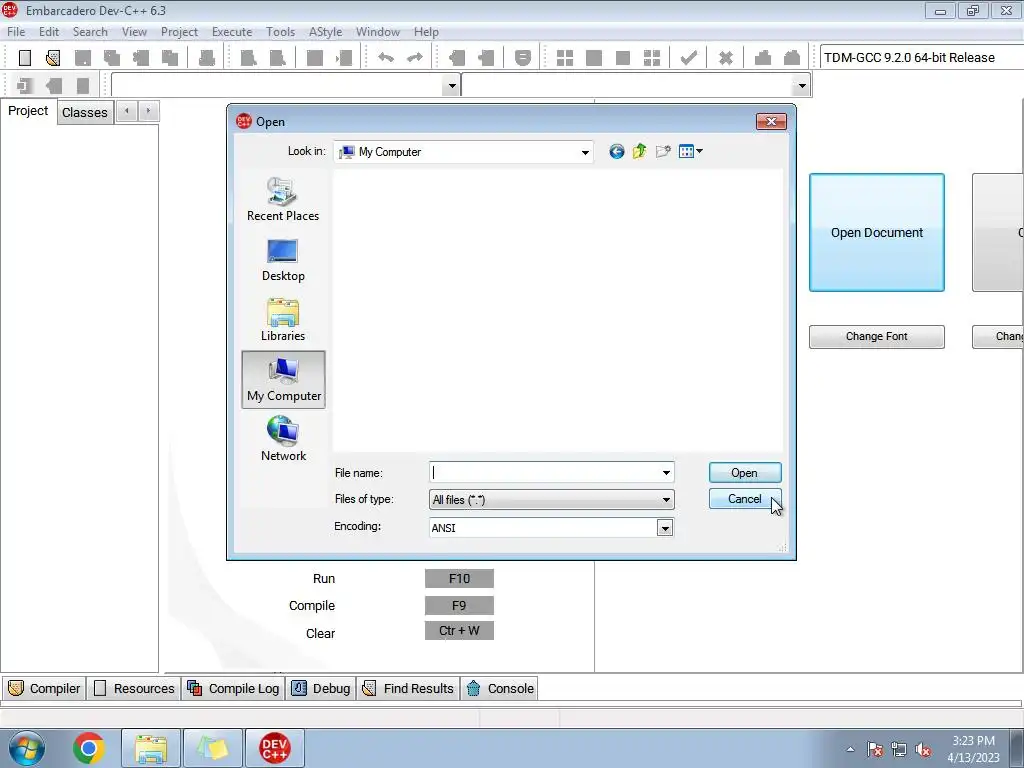This screenshot has height=768, width=1024.
Task: Expand the first class browser toolbar combo box
Action: (451, 86)
